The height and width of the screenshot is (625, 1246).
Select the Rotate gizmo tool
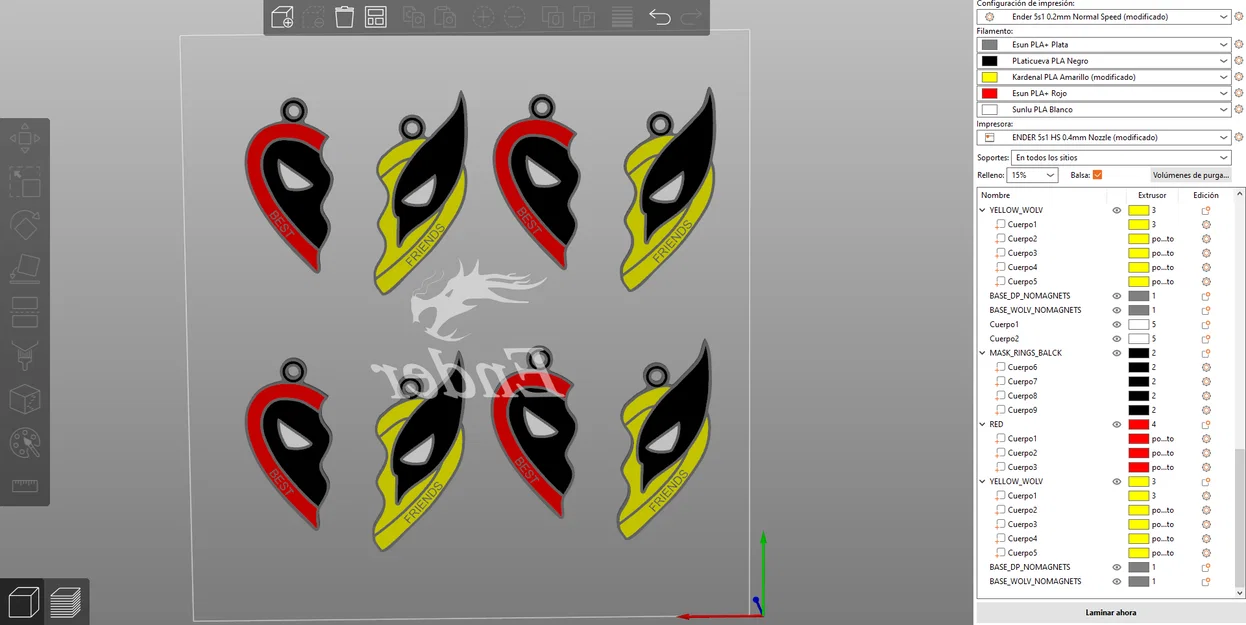(24, 225)
